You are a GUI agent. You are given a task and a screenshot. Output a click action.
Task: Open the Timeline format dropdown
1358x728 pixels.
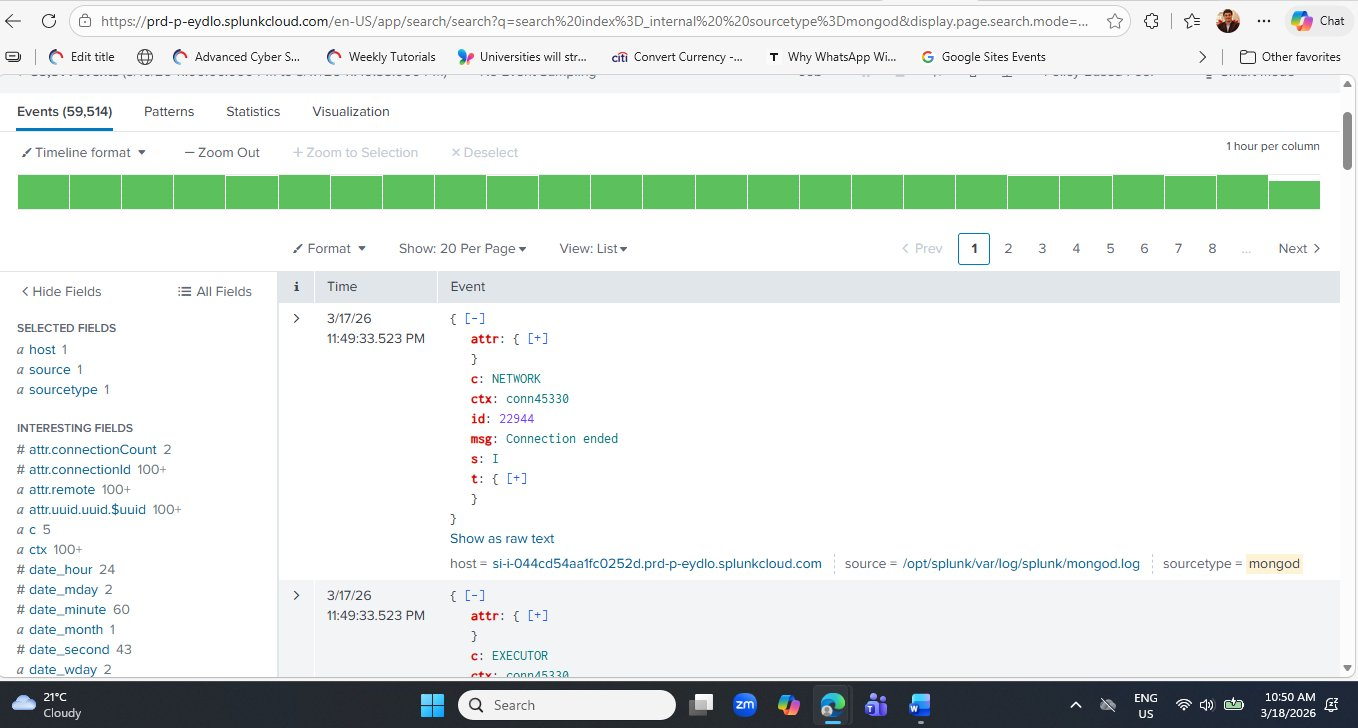pos(84,152)
